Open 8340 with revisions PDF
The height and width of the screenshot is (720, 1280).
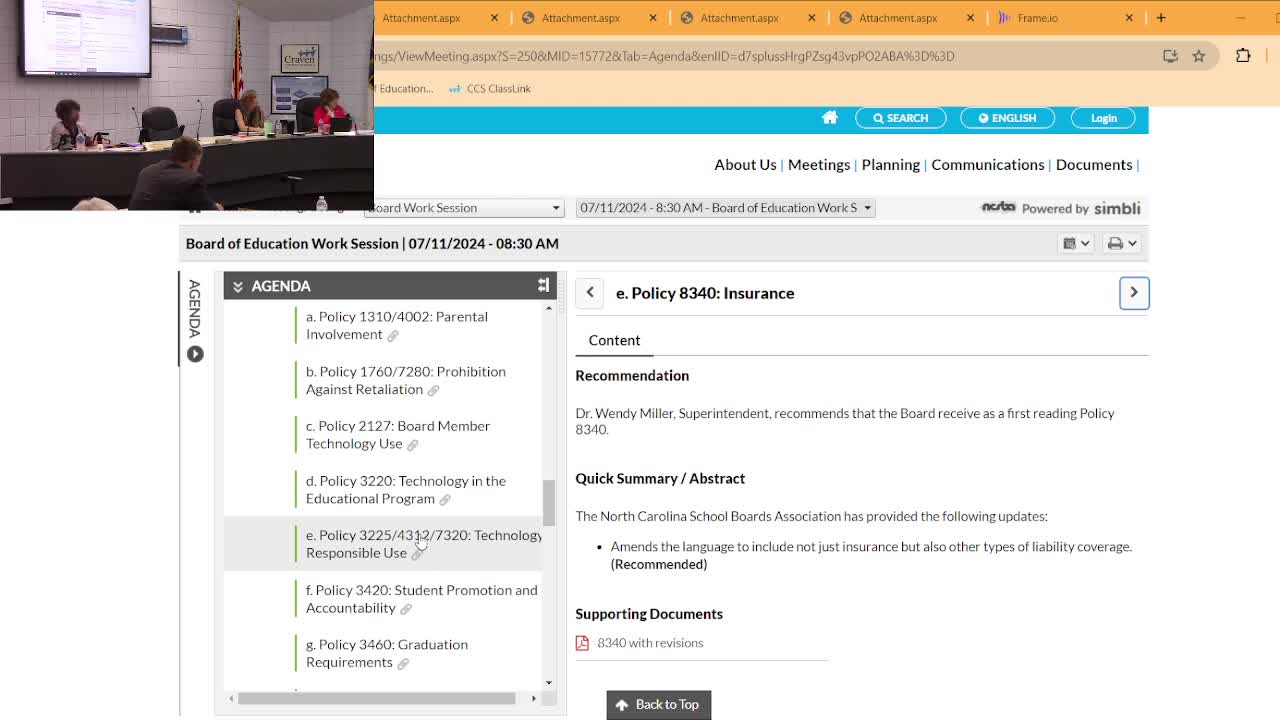tap(649, 643)
